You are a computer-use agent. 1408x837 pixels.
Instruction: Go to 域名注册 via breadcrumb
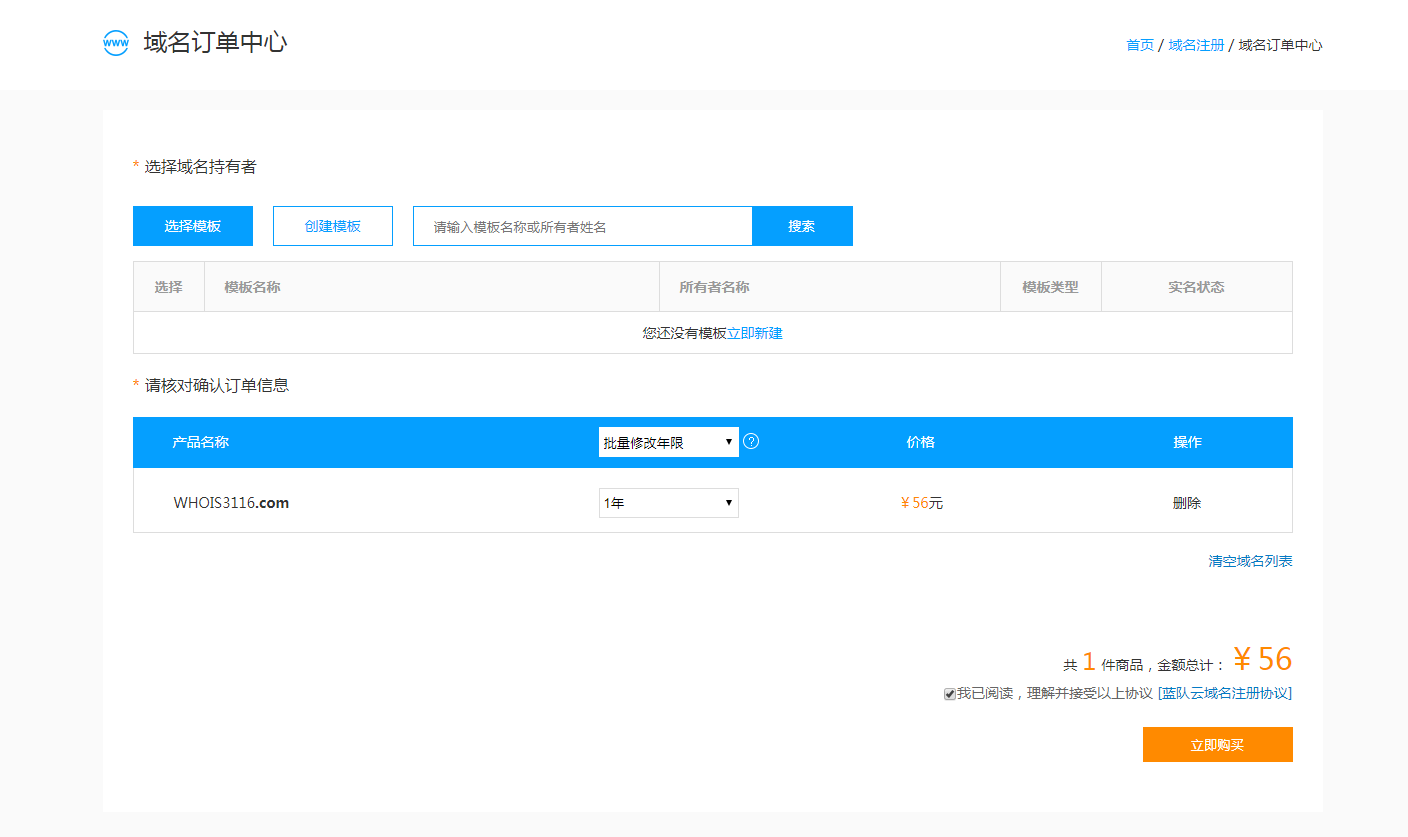point(1194,44)
